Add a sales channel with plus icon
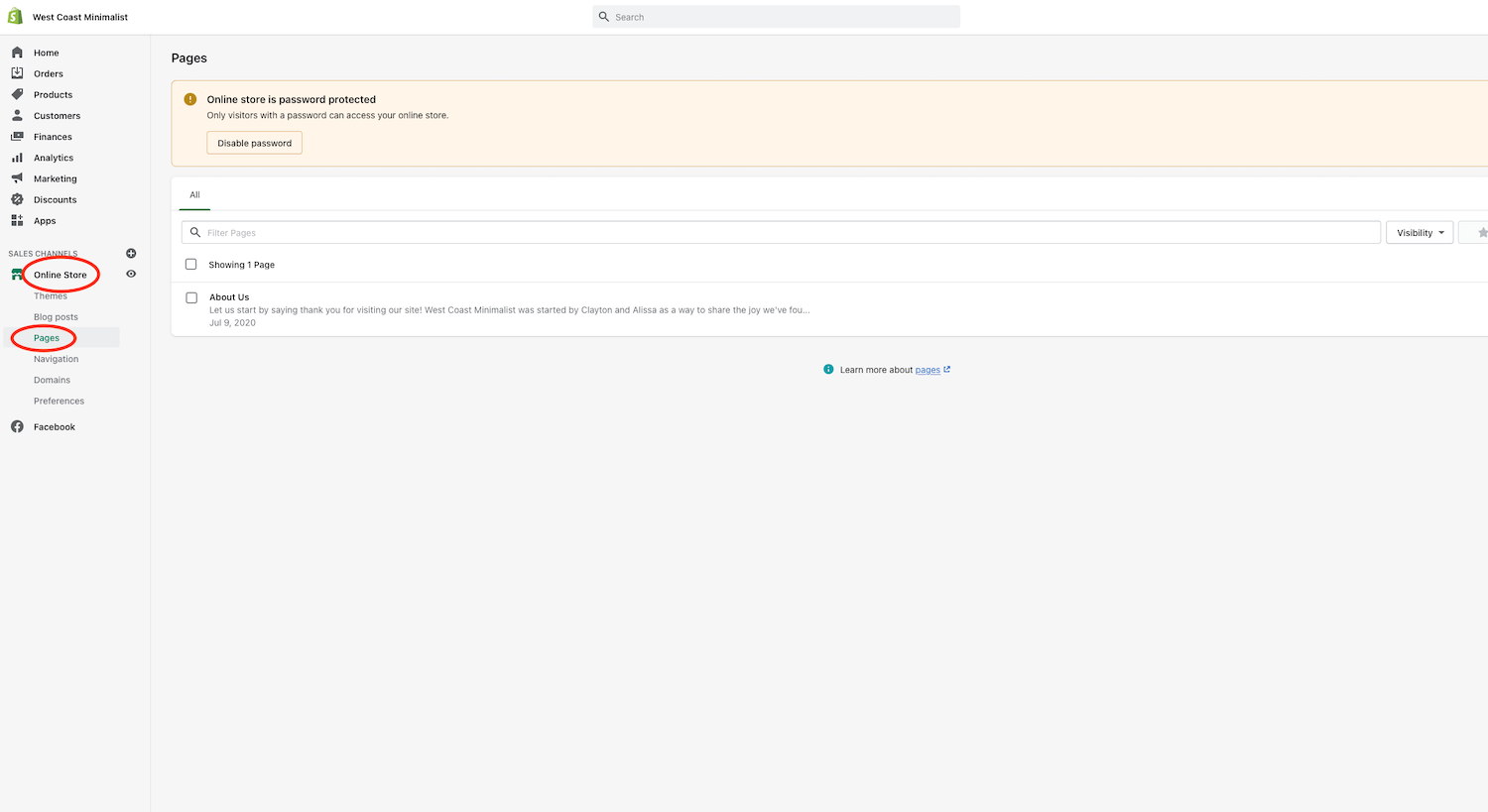The image size is (1488, 812). click(x=131, y=253)
